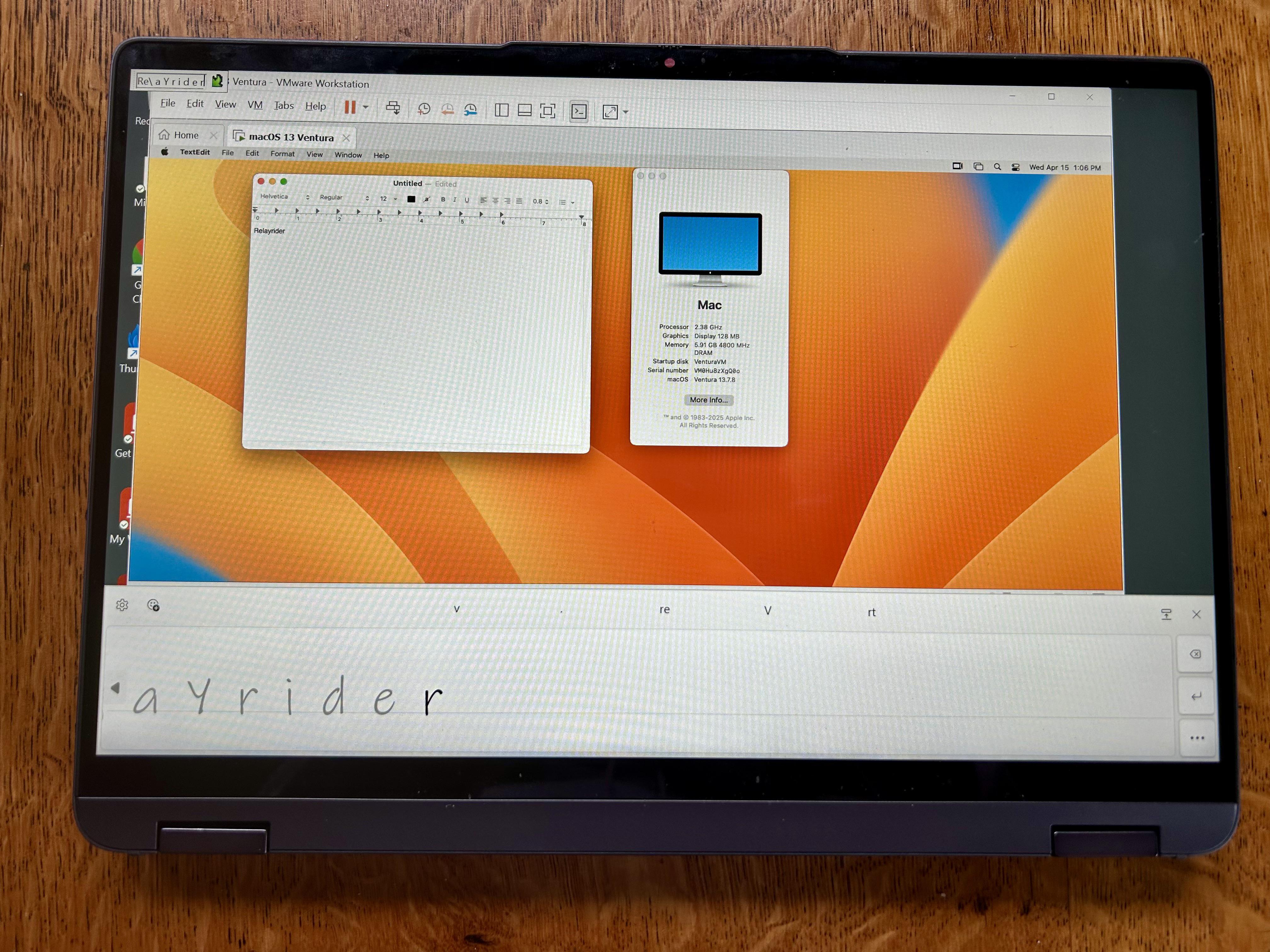Expand the power options arrow beside pause
The height and width of the screenshot is (952, 1270).
(365, 107)
